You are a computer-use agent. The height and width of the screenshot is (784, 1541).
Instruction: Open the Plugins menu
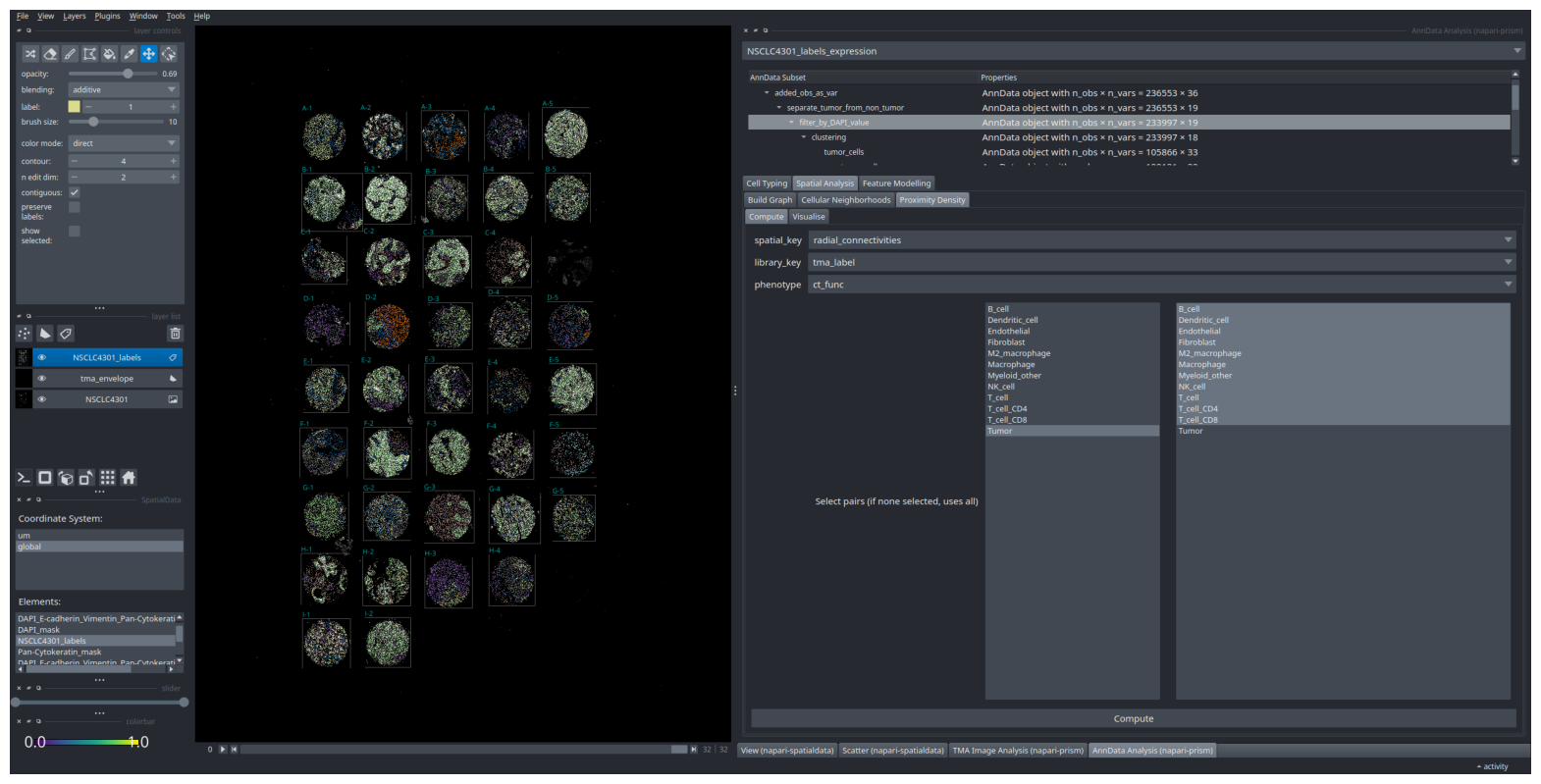(107, 16)
